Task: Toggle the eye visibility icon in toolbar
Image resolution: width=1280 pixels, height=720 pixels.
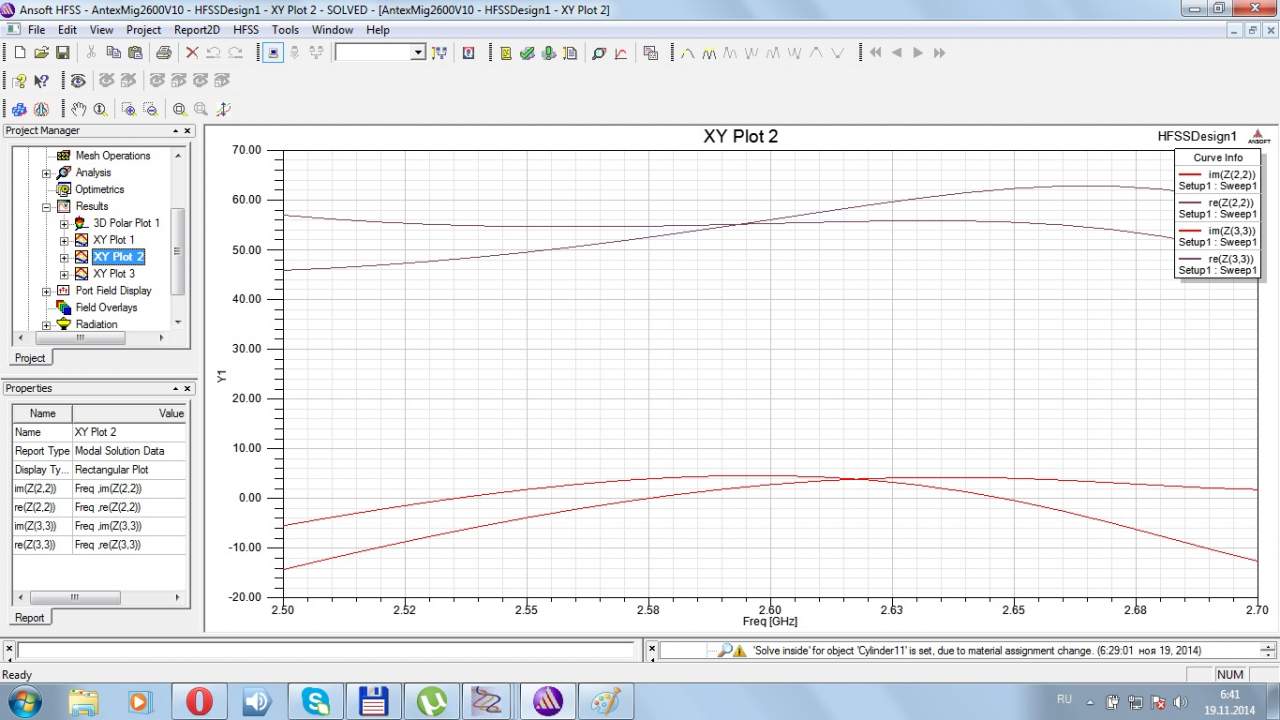Action: [x=78, y=81]
